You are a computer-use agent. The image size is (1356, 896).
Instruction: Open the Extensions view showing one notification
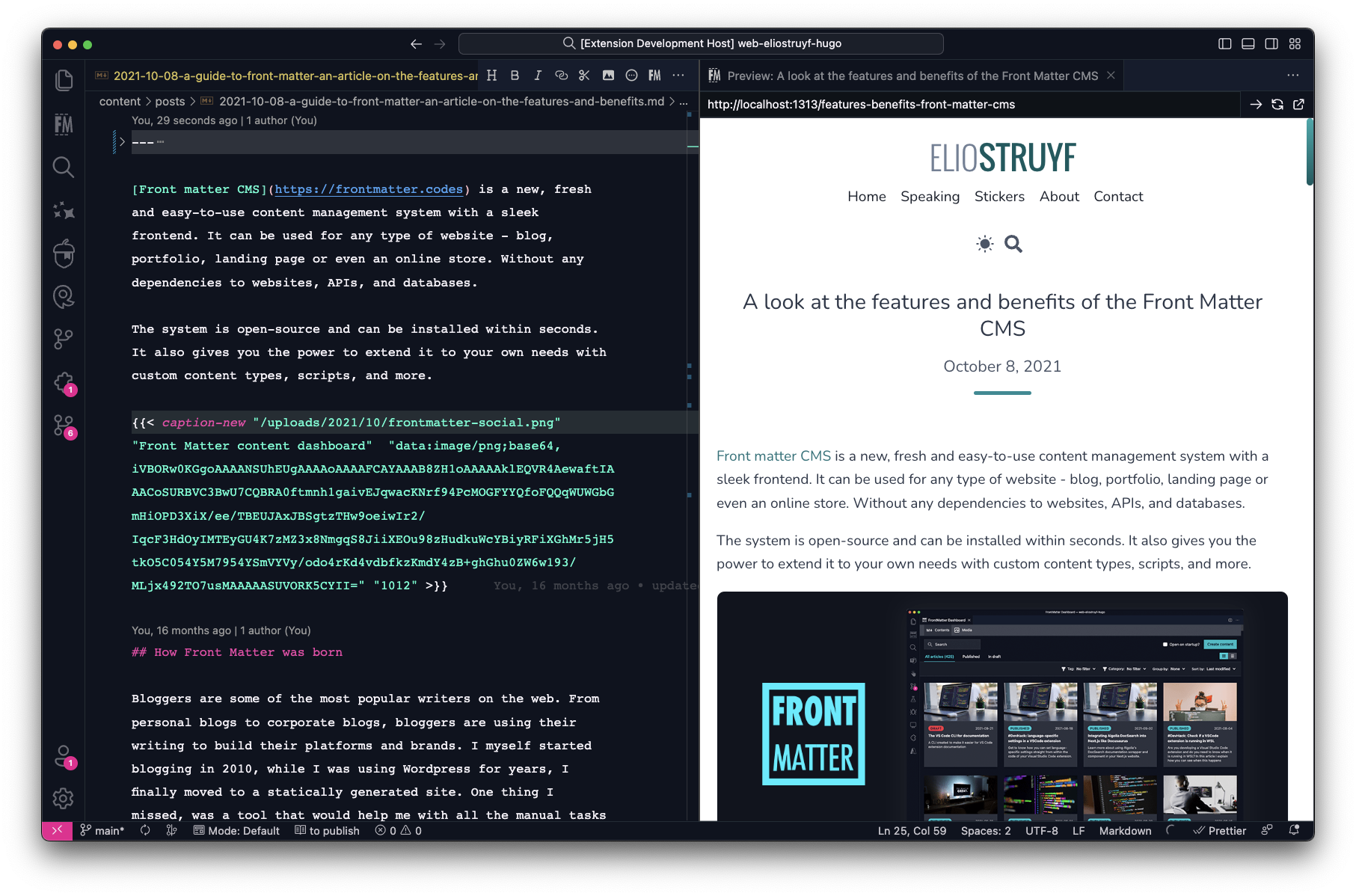[64, 381]
